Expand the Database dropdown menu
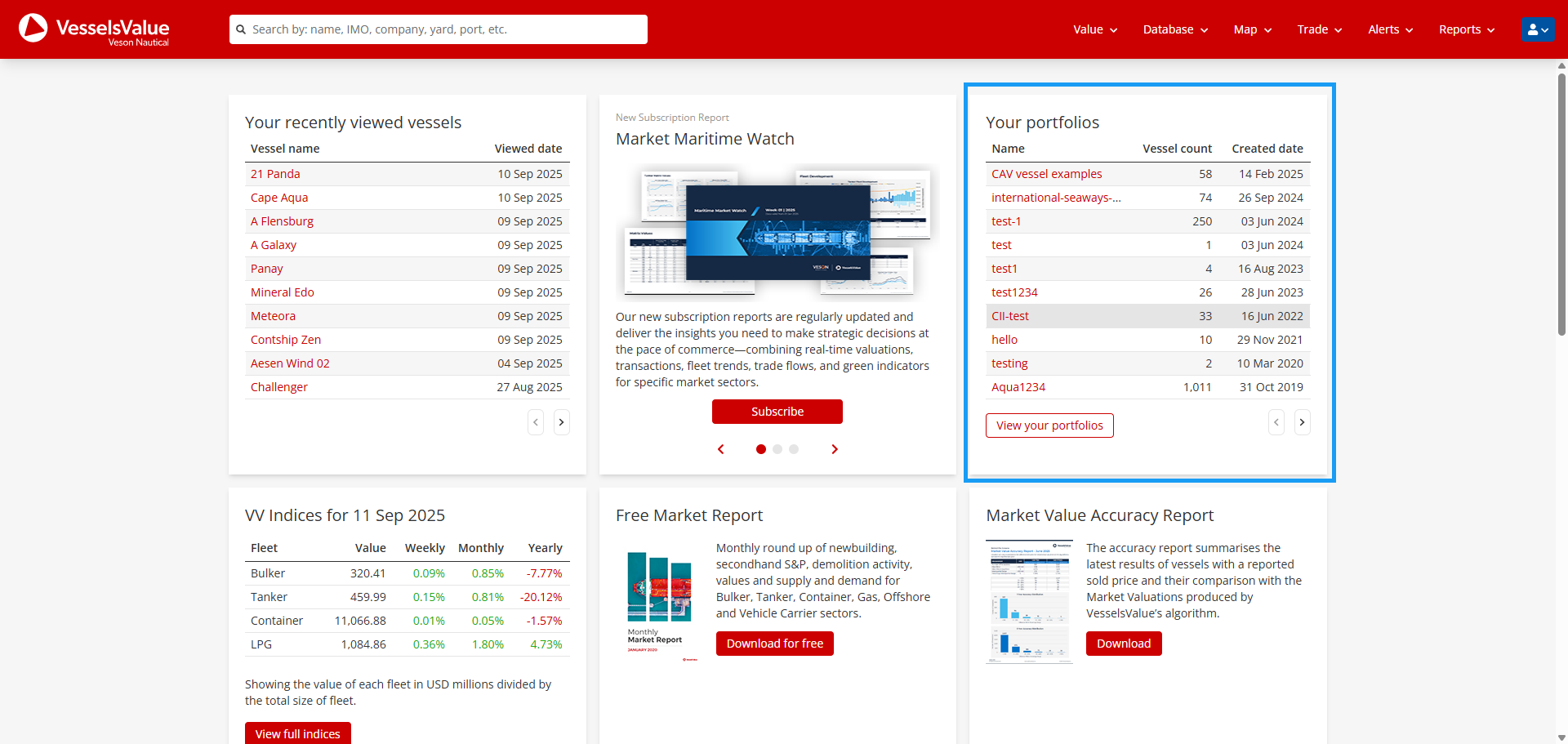Screen dimensions: 1568x744 (1174, 29)
